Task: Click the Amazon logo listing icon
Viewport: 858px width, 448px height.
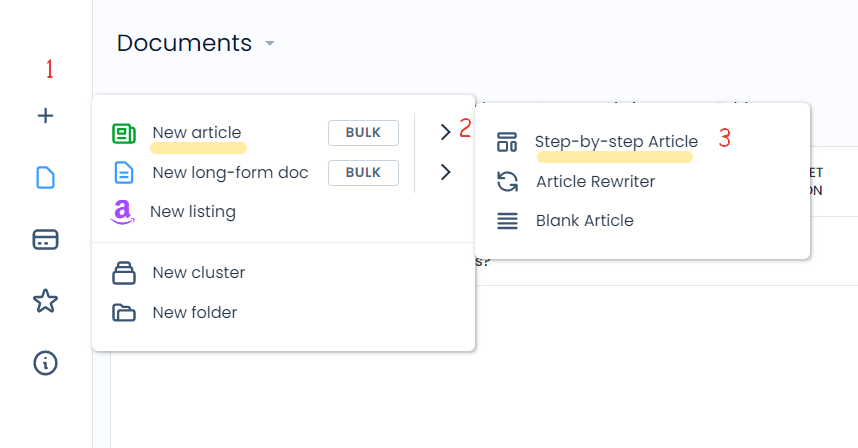Action: pos(123,212)
